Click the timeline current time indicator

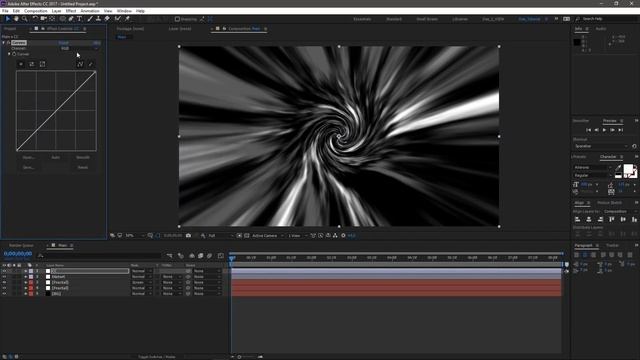tap(231, 258)
